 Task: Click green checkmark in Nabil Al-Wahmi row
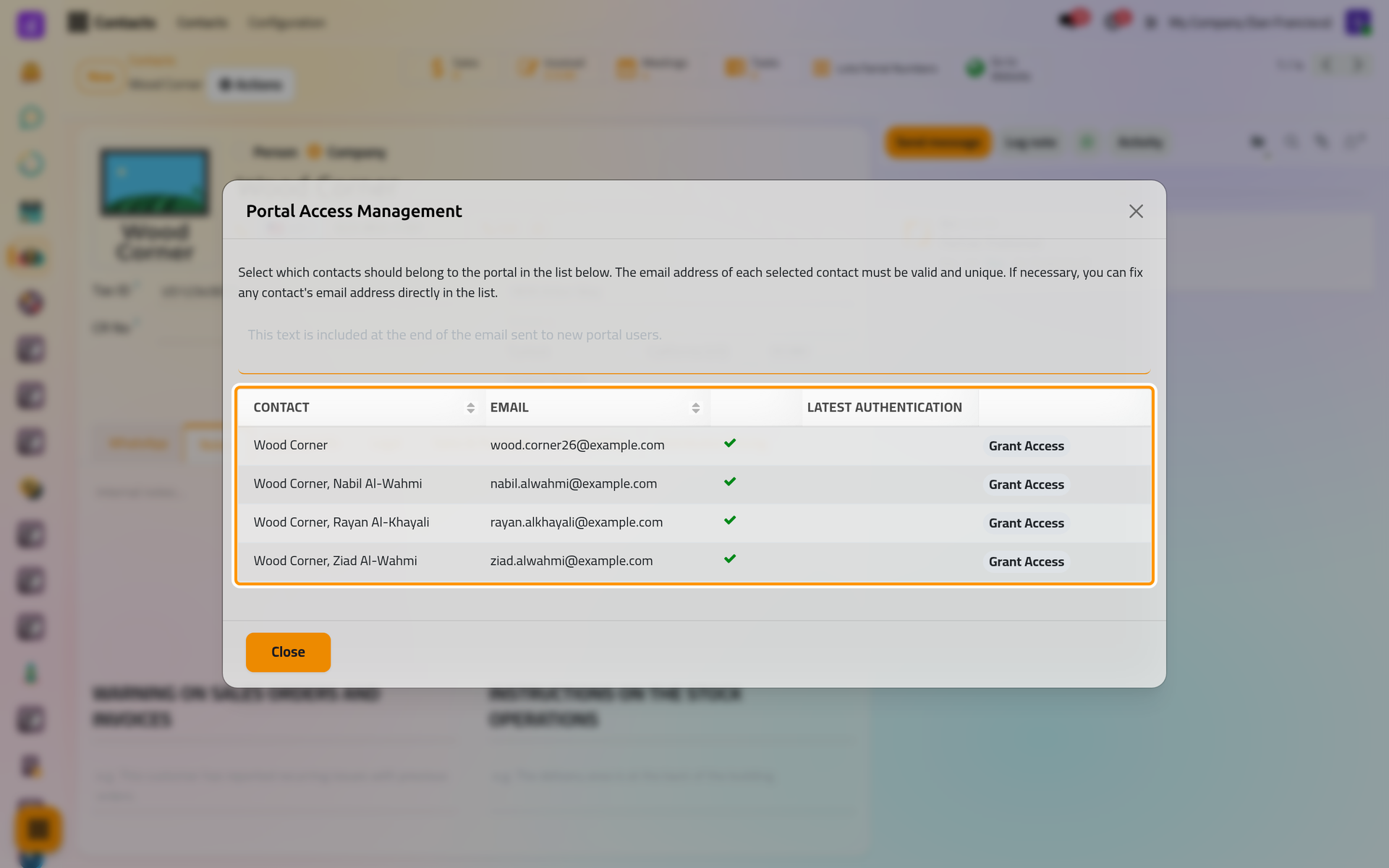point(730,482)
